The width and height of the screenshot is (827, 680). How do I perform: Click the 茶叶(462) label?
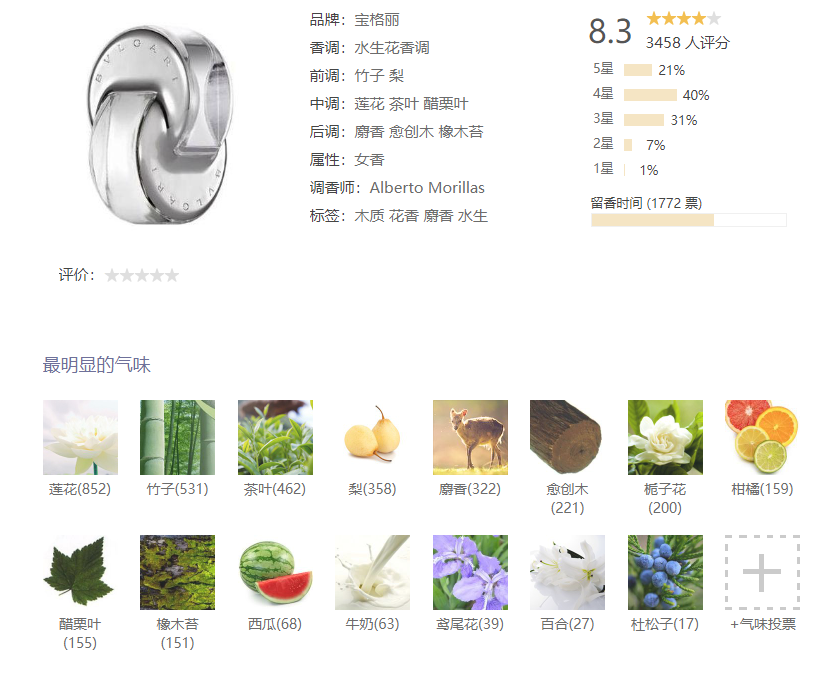pos(275,489)
